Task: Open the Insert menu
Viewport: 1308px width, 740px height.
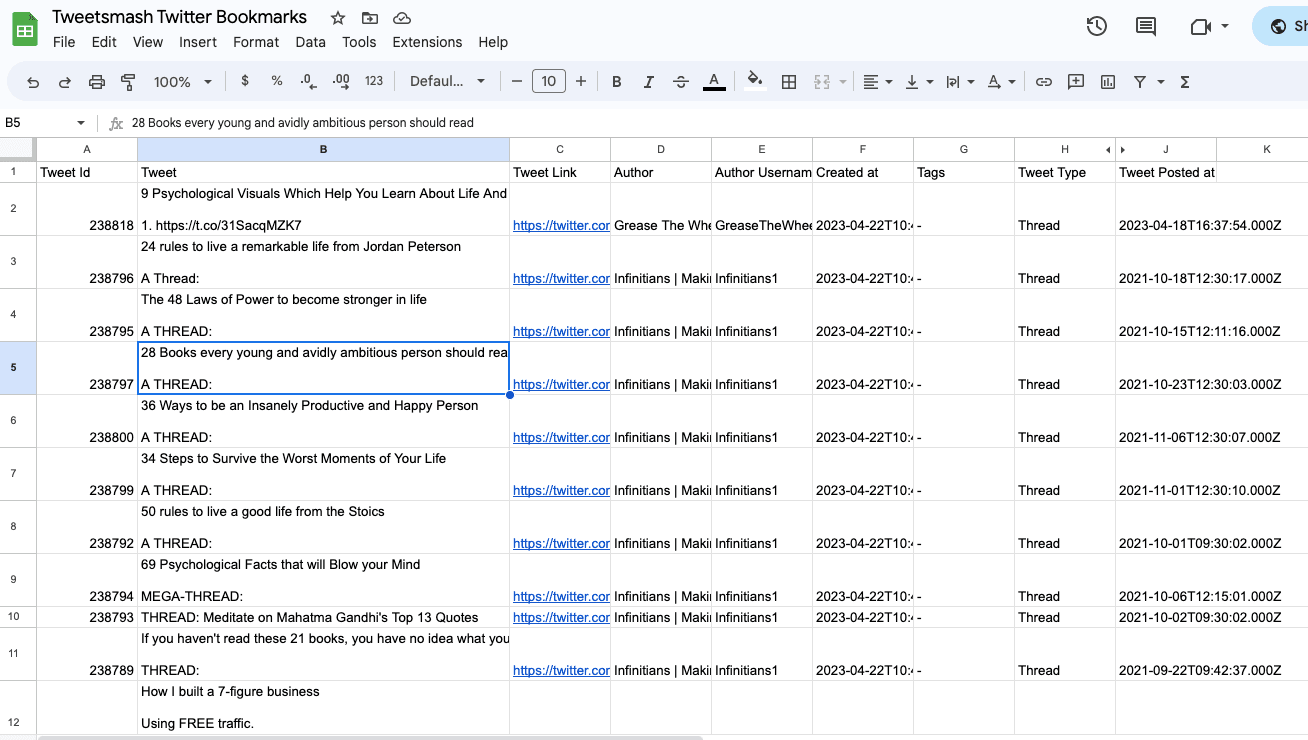Action: (198, 42)
